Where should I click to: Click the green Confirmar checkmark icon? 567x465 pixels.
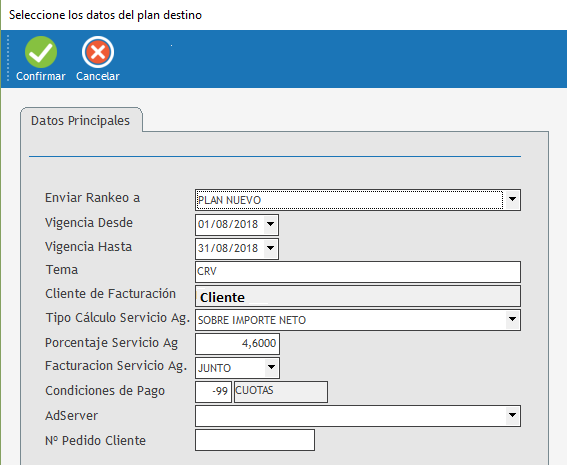41,52
